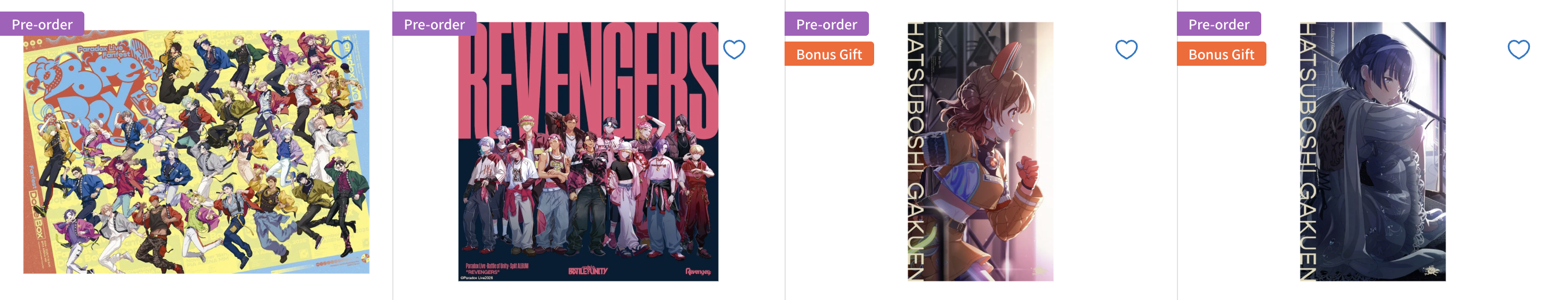Click the large pink REVENGERS title text

588,76
